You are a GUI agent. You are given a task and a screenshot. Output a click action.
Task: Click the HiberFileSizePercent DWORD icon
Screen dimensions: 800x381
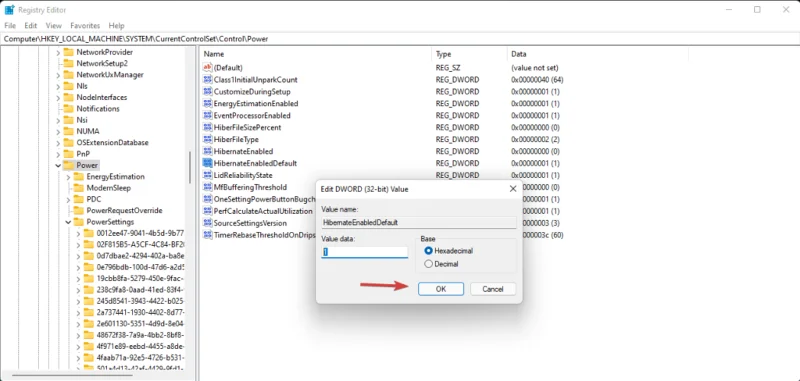[x=207, y=128]
